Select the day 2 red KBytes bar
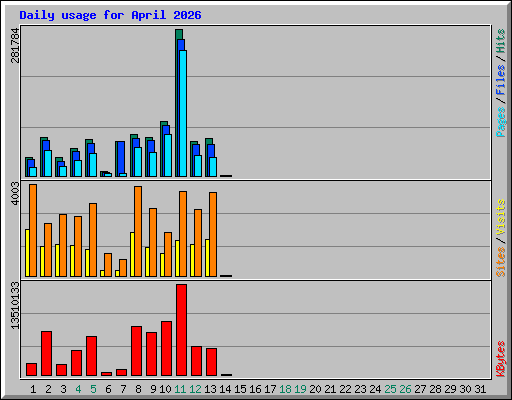 46,354
